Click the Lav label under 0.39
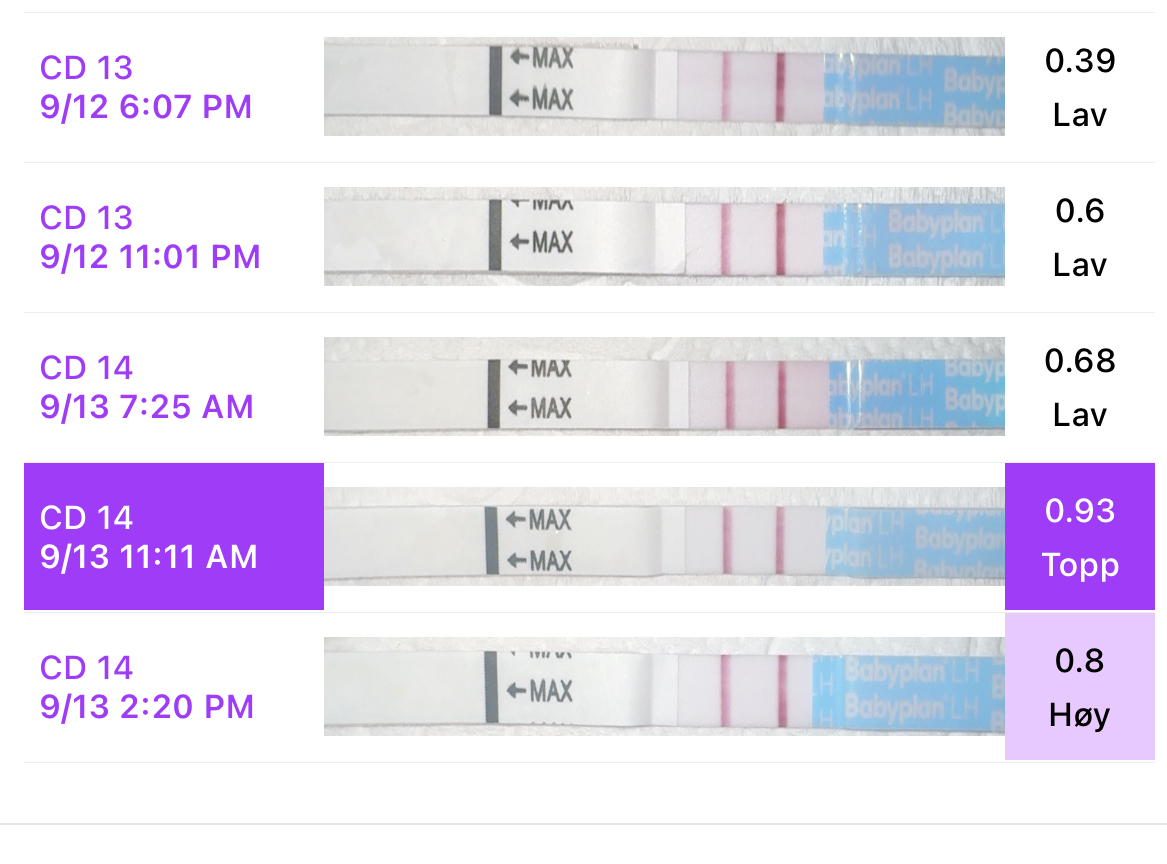The image size is (1167, 864). tap(1080, 115)
